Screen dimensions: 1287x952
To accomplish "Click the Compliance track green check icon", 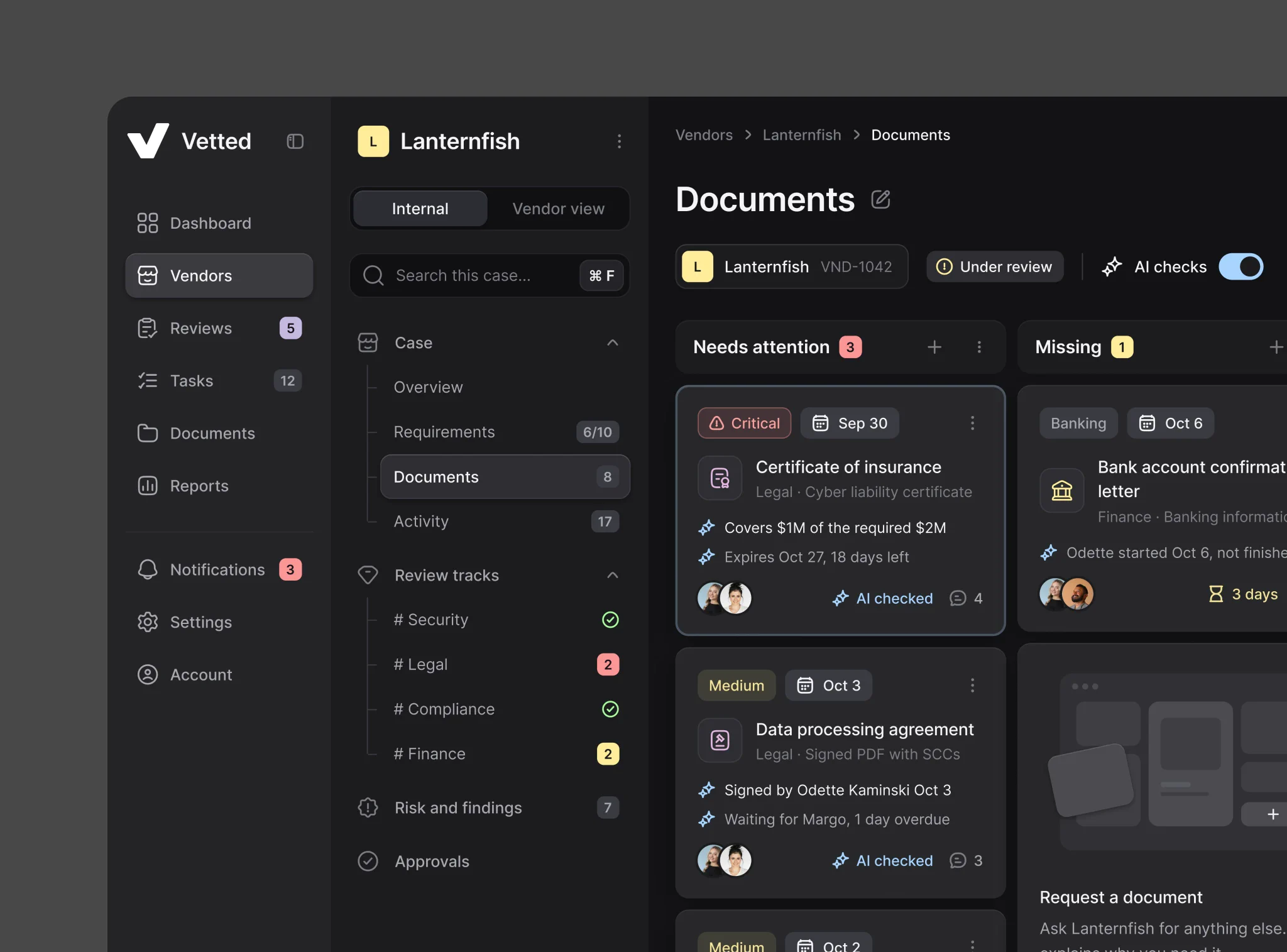I will pos(610,709).
